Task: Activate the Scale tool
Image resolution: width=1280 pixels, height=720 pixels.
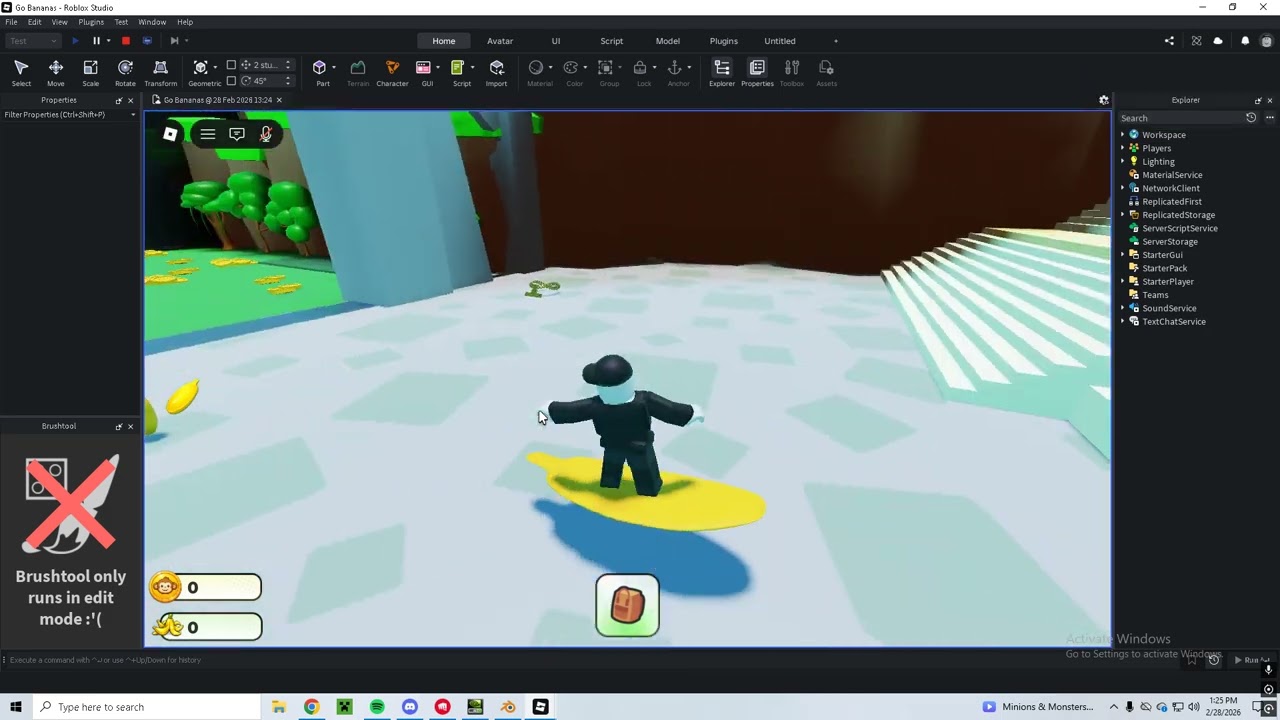Action: [x=90, y=72]
